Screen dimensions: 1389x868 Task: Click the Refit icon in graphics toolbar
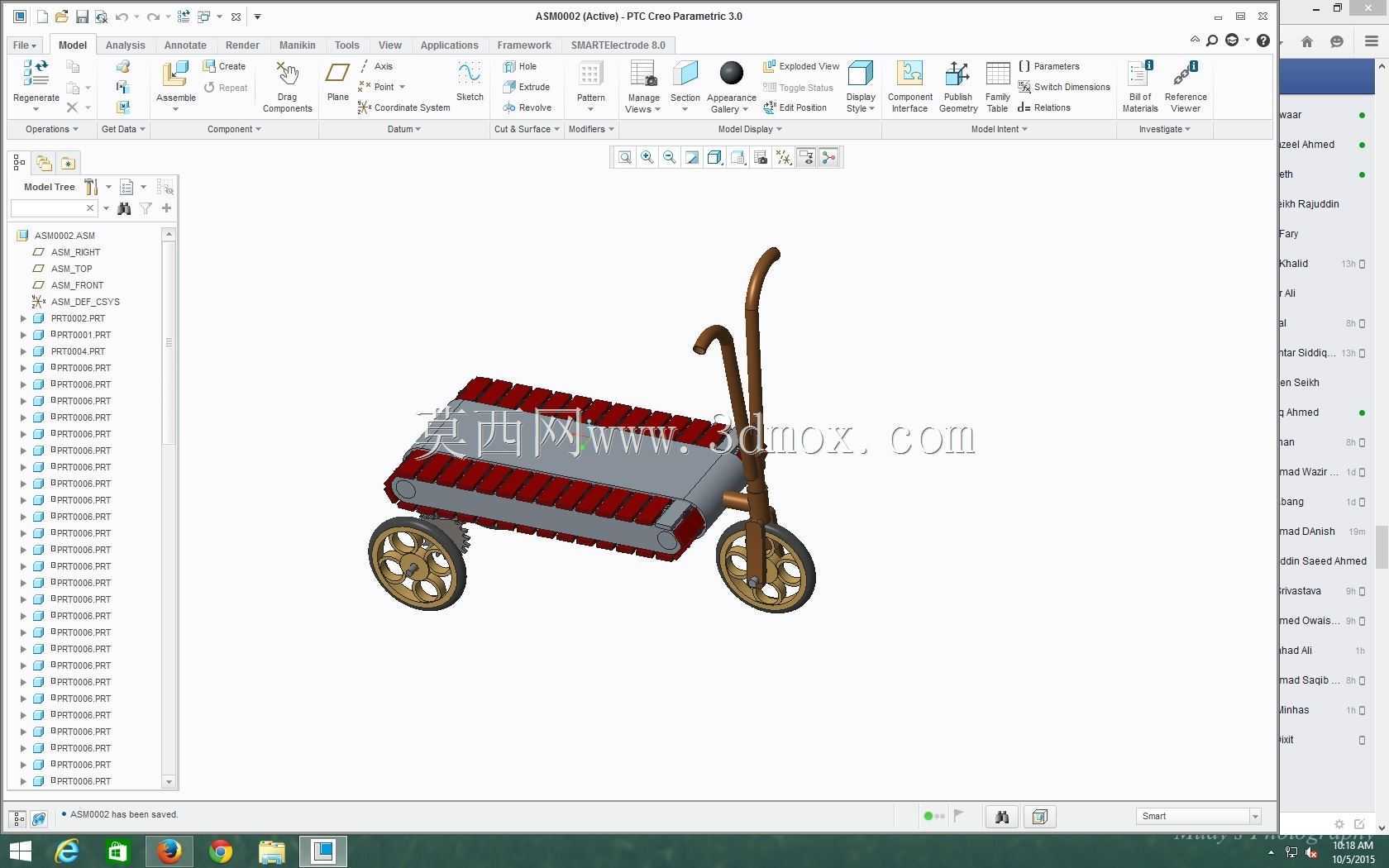tap(625, 157)
